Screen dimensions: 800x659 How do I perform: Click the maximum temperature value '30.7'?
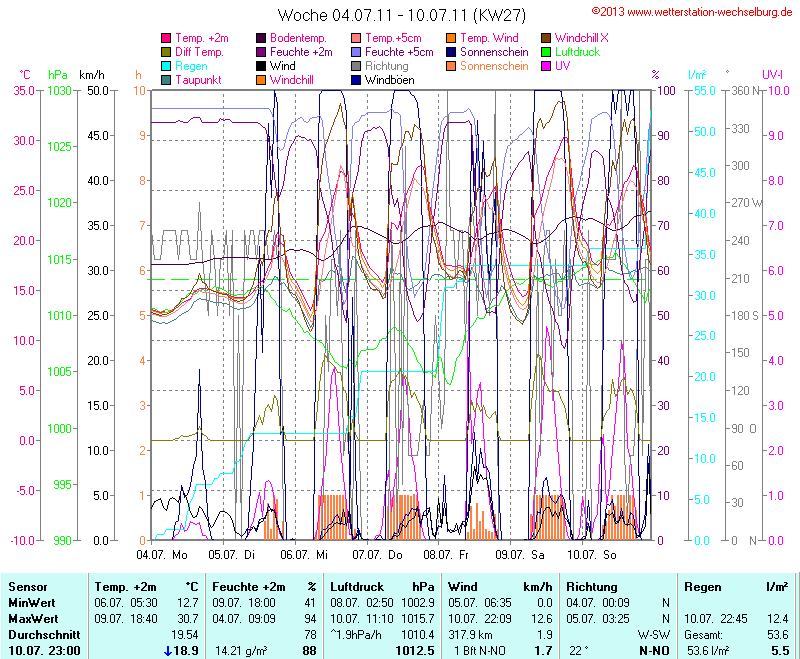188,619
